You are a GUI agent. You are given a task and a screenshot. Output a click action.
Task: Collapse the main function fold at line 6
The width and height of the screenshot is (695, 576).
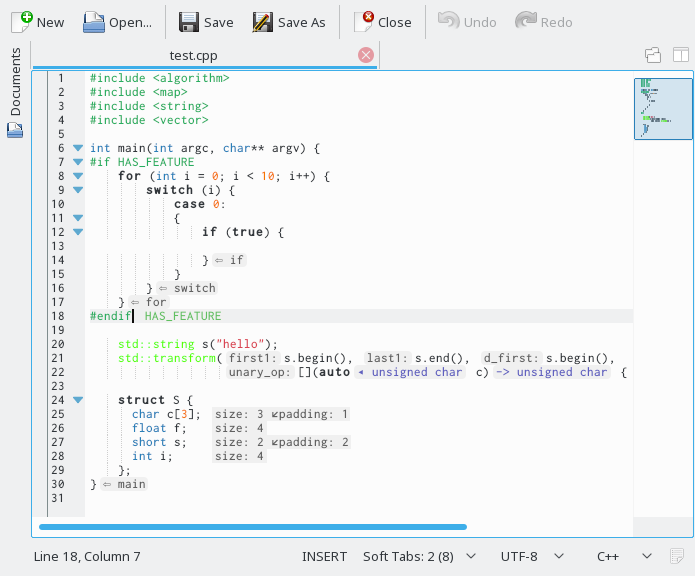(78, 148)
